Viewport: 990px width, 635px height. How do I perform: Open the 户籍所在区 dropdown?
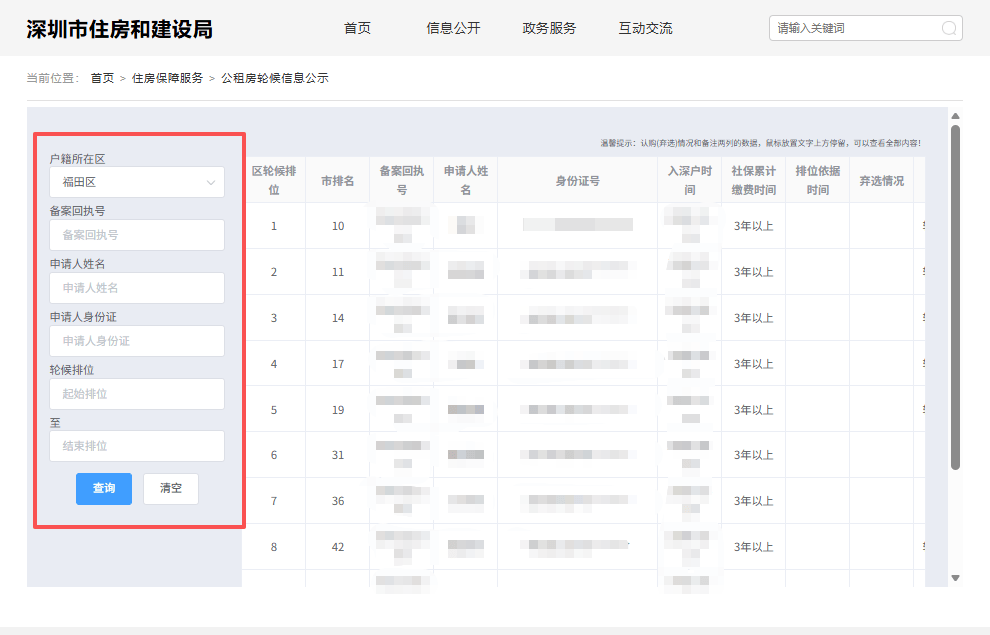point(137,182)
